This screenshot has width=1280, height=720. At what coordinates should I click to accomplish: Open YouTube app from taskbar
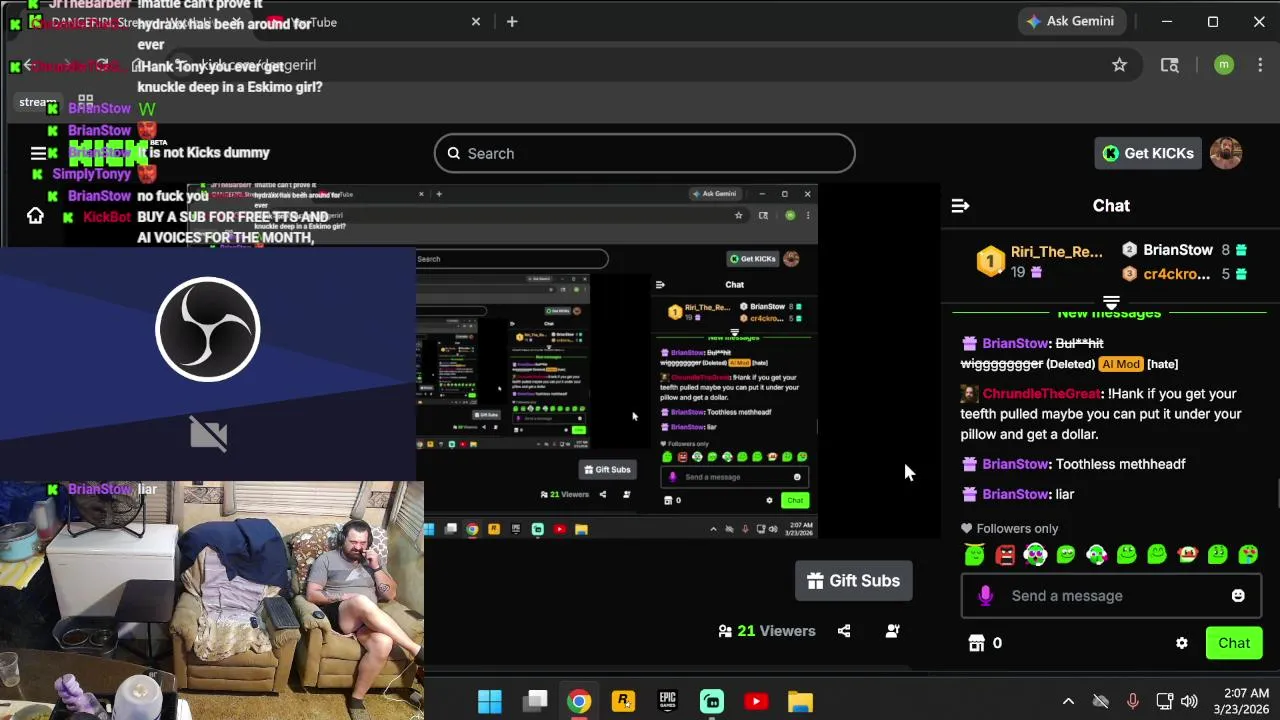[756, 701]
